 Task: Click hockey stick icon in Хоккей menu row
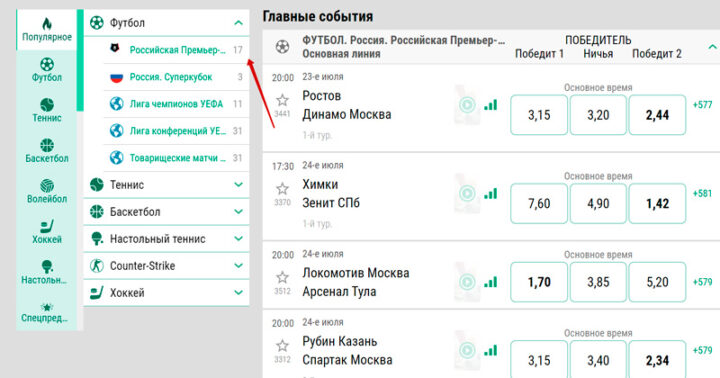(x=96, y=293)
